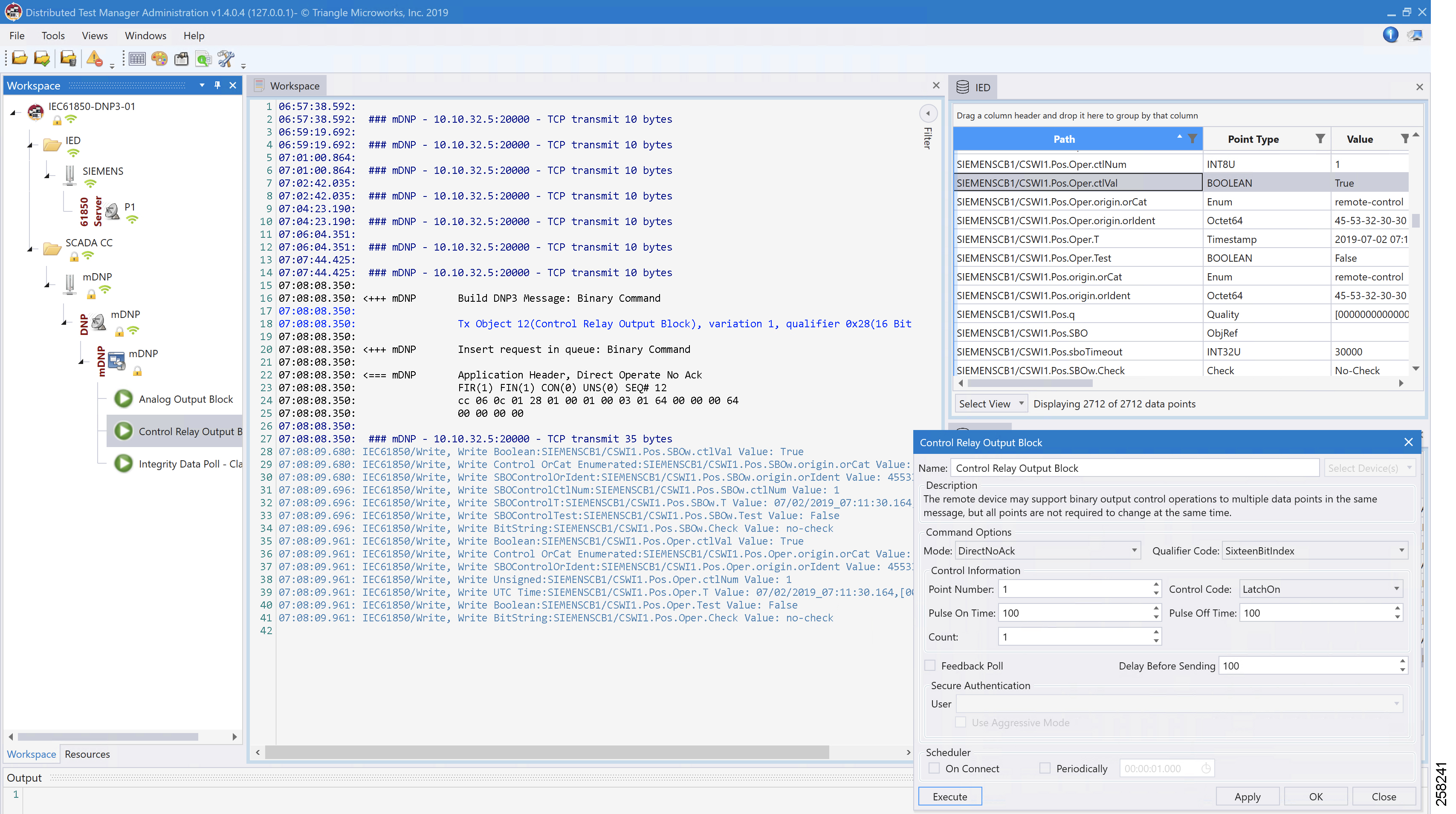This screenshot has width=1456, height=814.
Task: Filter the Point Type column
Action: click(1320, 139)
